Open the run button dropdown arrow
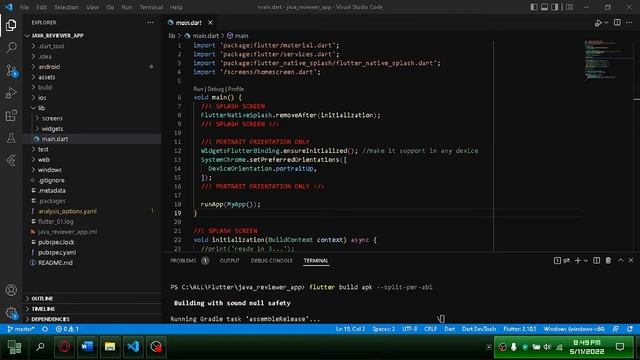The width and height of the screenshot is (640, 360). click(606, 23)
